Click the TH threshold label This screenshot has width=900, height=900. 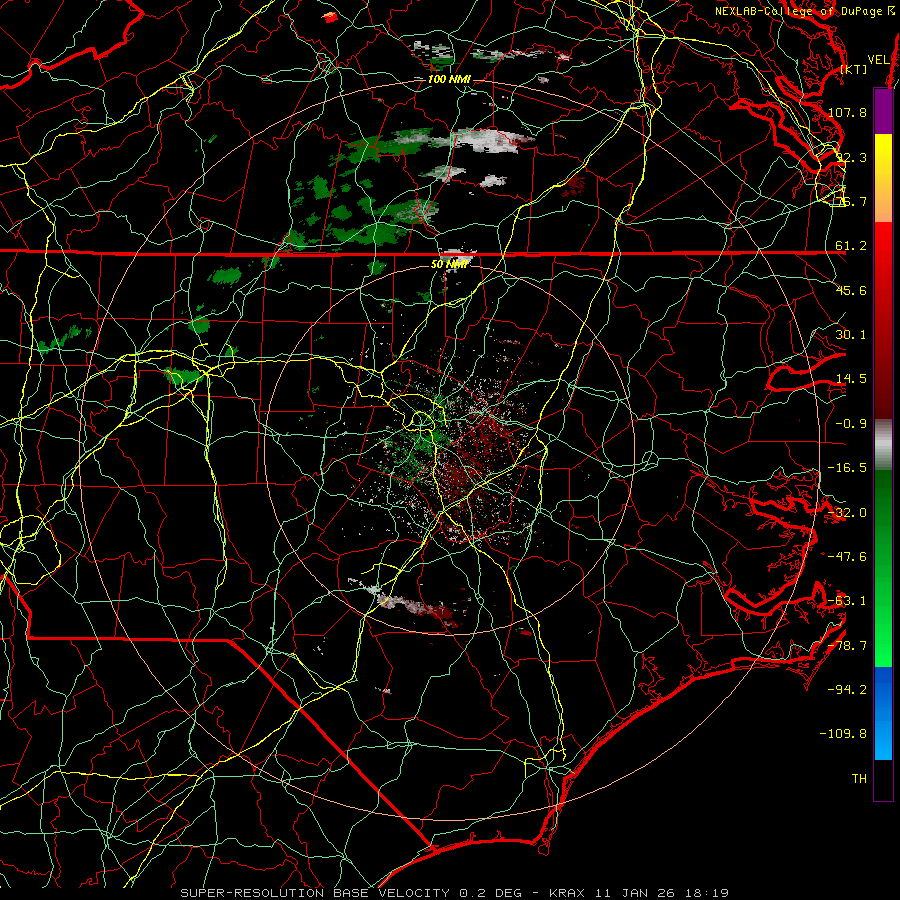(x=859, y=779)
